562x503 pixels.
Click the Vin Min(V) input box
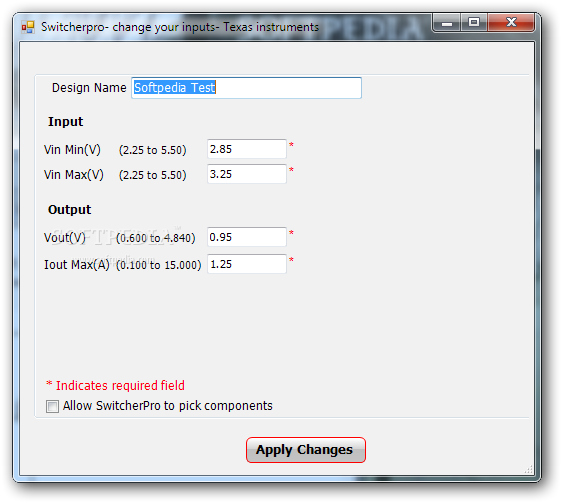[x=247, y=149]
